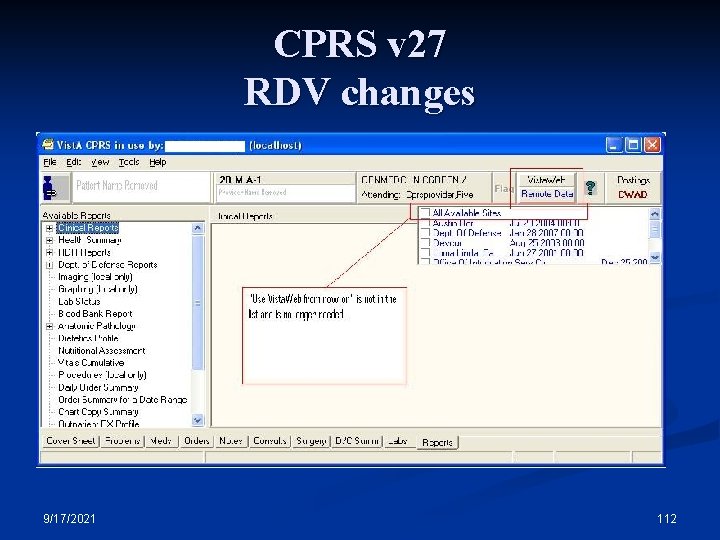Click the VistA CPRS title bar app icon

[48, 145]
